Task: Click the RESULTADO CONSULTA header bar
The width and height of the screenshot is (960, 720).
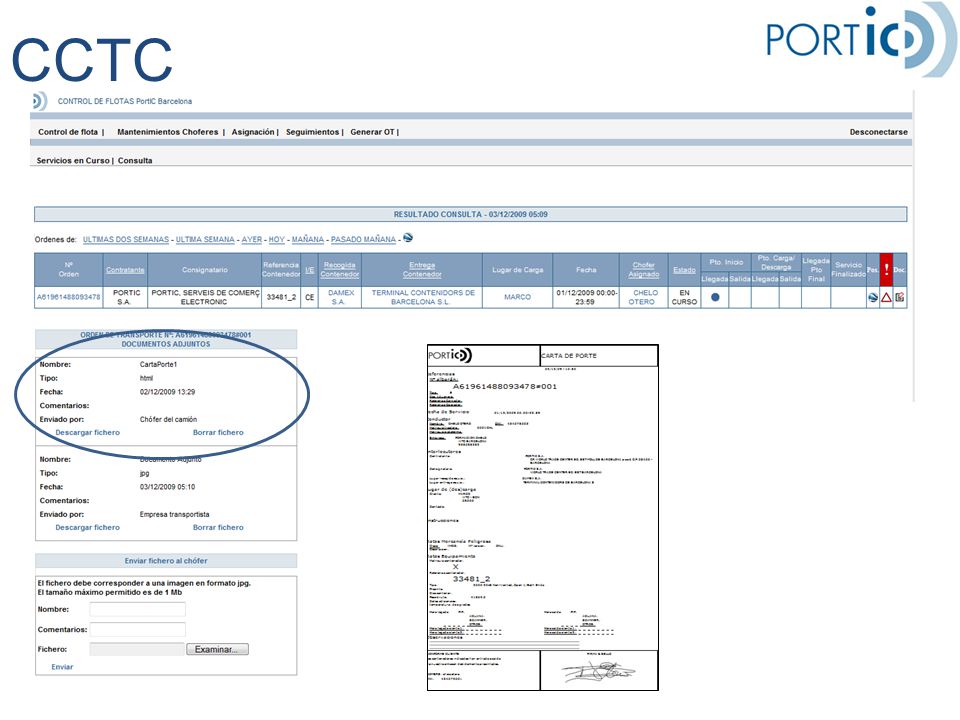Action: point(470,214)
